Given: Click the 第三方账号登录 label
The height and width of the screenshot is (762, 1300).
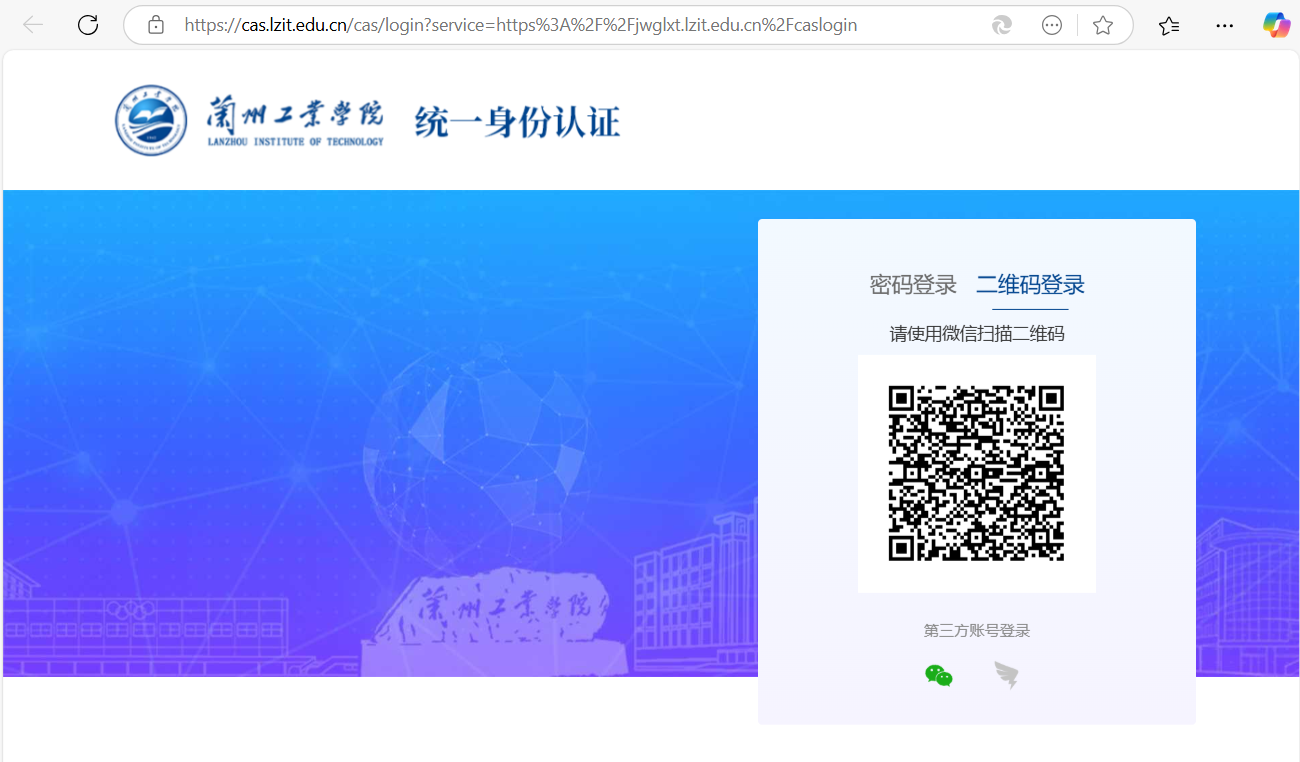Looking at the screenshot, I should tap(976, 630).
